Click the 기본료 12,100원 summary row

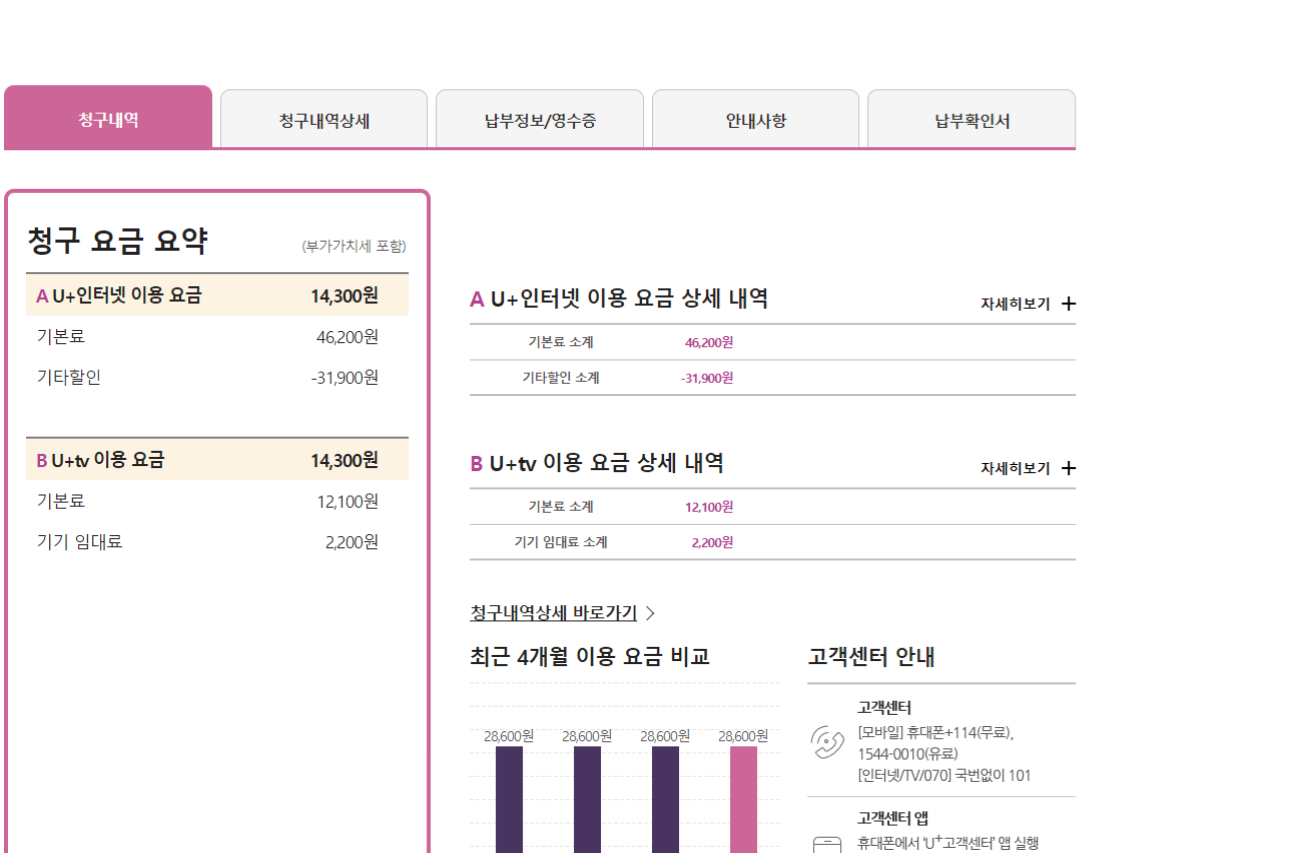click(x=217, y=501)
